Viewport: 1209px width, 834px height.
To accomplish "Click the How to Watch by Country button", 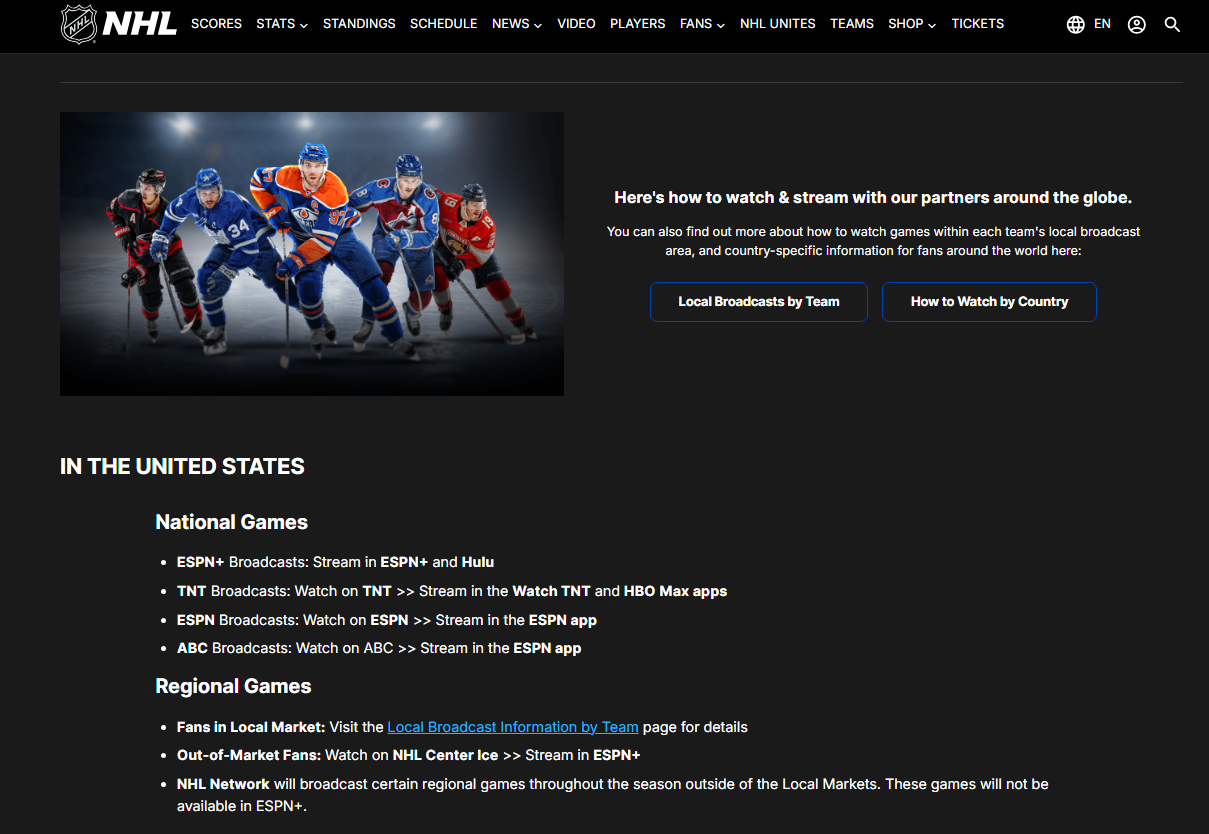I will coord(989,302).
